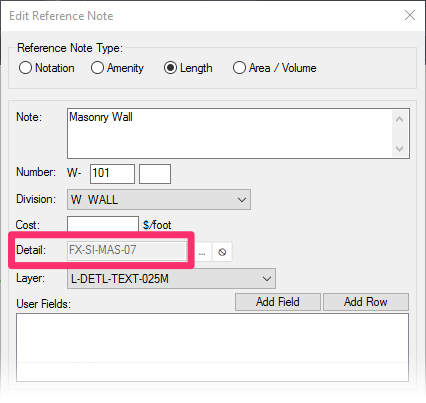426x403 pixels.
Task: Click the Add Row button
Action: (x=366, y=302)
